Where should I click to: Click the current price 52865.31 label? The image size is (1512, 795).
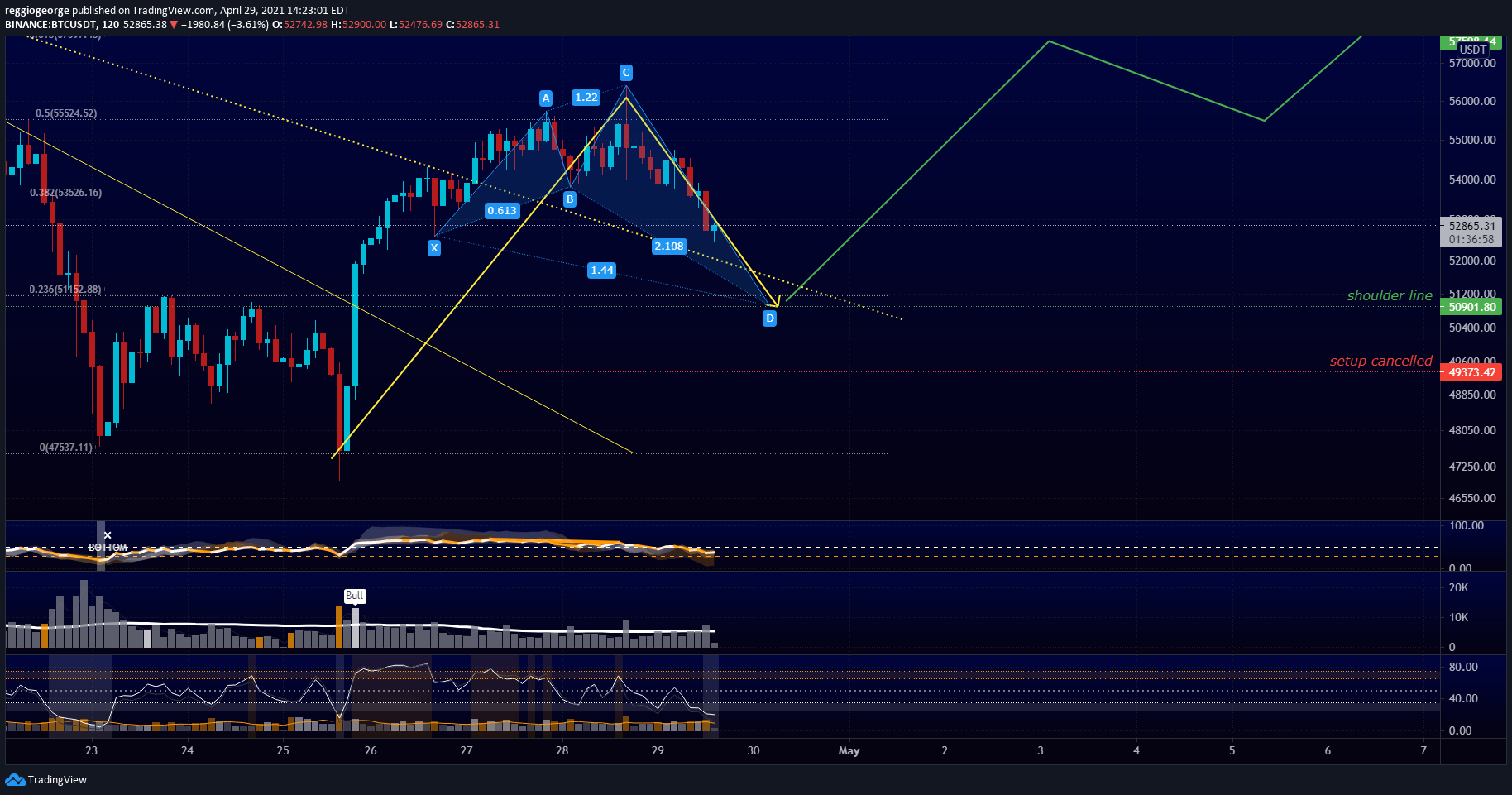(1471, 226)
